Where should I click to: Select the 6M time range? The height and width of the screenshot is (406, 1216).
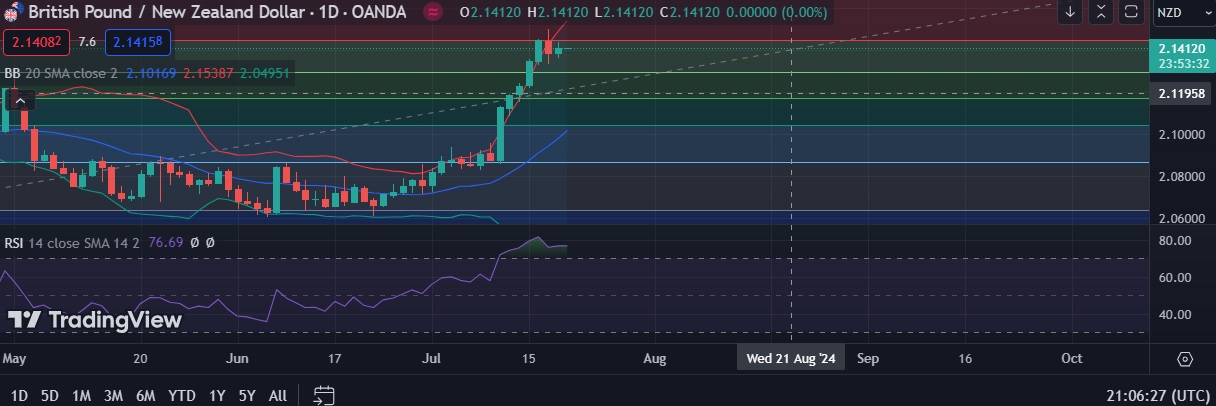[x=146, y=395]
